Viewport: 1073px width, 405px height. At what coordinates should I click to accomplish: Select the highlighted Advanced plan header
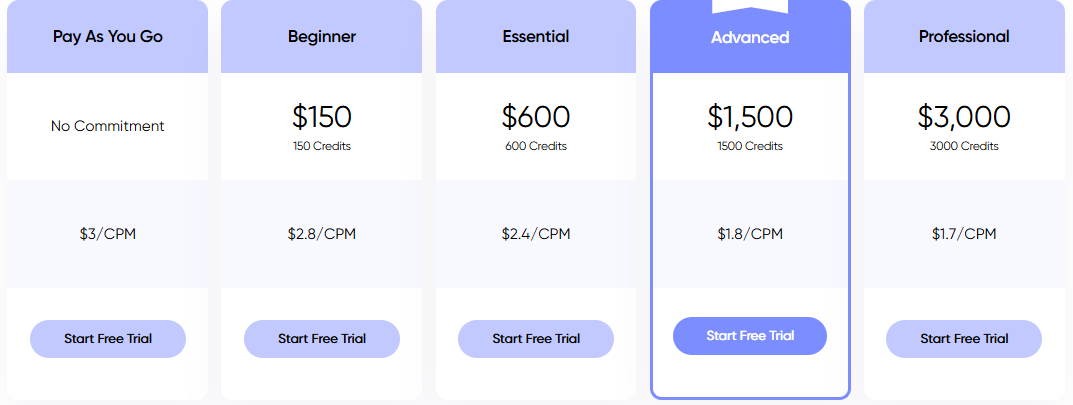tap(750, 37)
